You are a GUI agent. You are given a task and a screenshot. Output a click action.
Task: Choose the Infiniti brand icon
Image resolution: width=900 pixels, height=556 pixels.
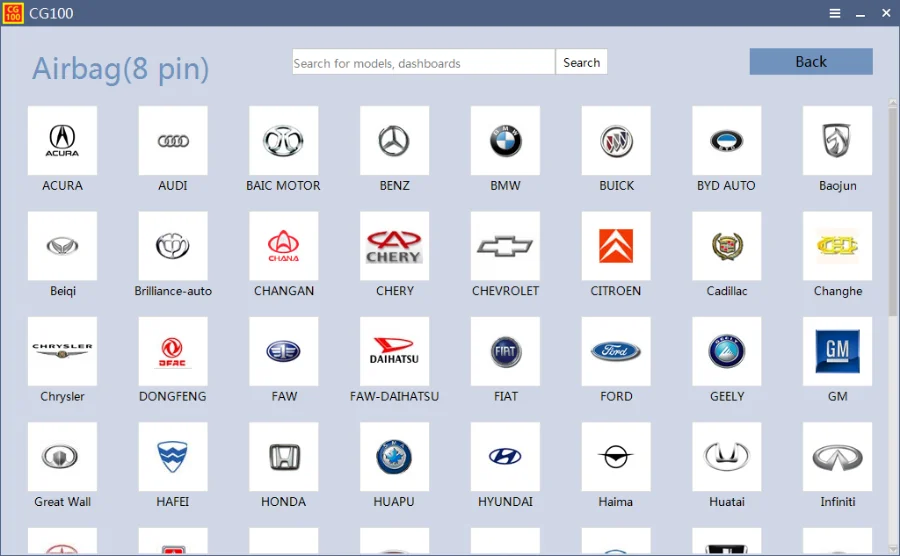pos(837,457)
